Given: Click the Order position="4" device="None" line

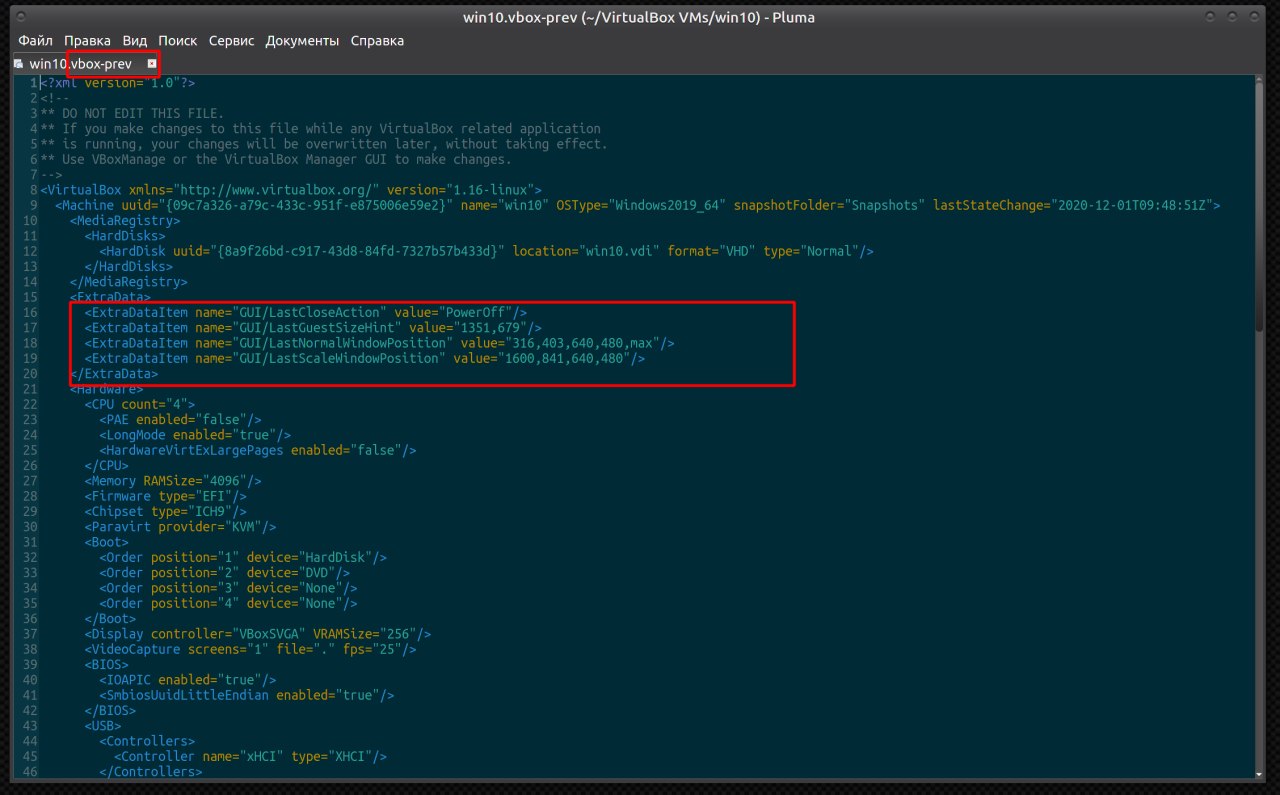Looking at the screenshot, I should tap(228, 603).
